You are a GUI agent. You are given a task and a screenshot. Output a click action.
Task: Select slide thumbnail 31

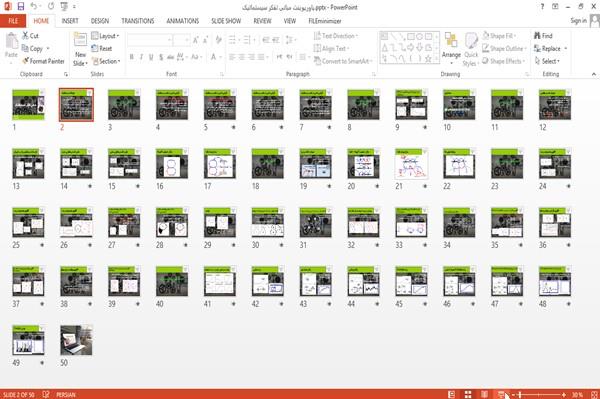(x=315, y=223)
